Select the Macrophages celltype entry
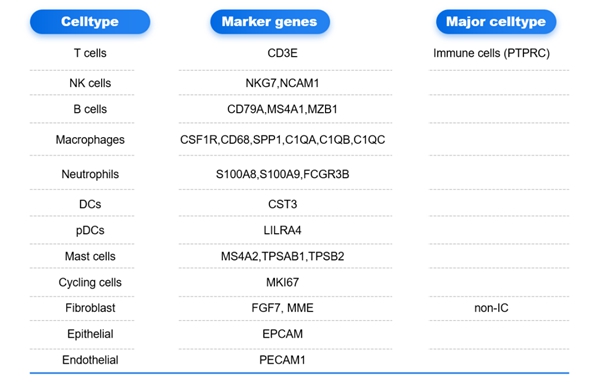The width and height of the screenshot is (600, 382). coord(90,140)
